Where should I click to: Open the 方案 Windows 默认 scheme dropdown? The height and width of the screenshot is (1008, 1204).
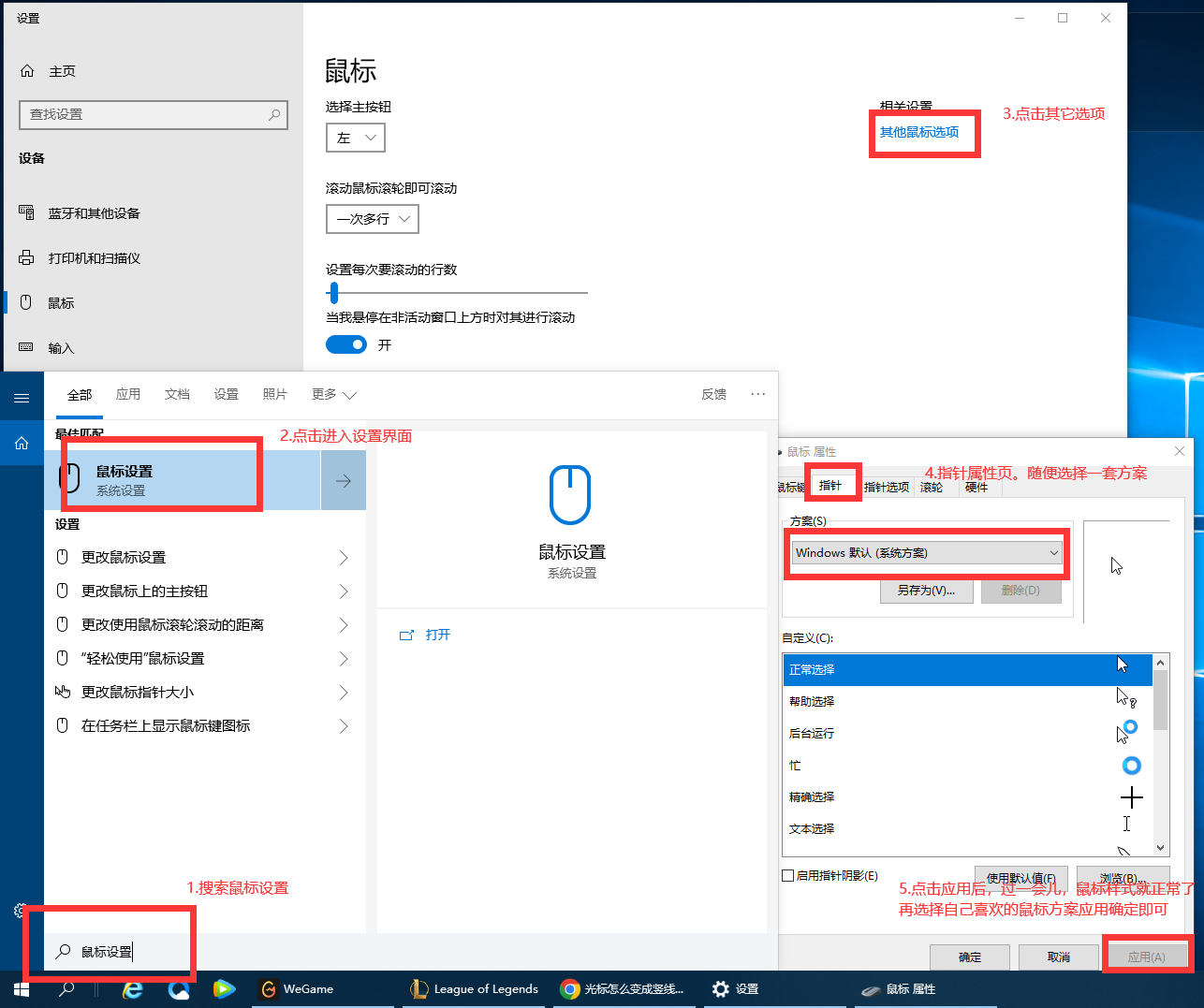coord(927,553)
